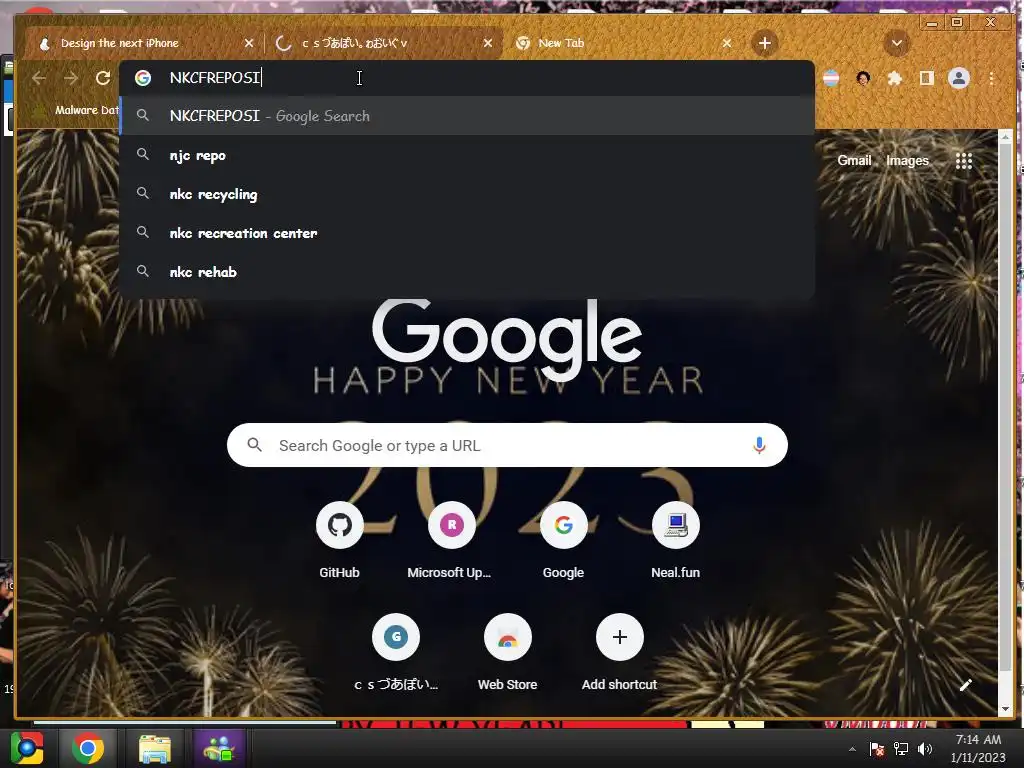Click the Add shortcut button

point(620,653)
